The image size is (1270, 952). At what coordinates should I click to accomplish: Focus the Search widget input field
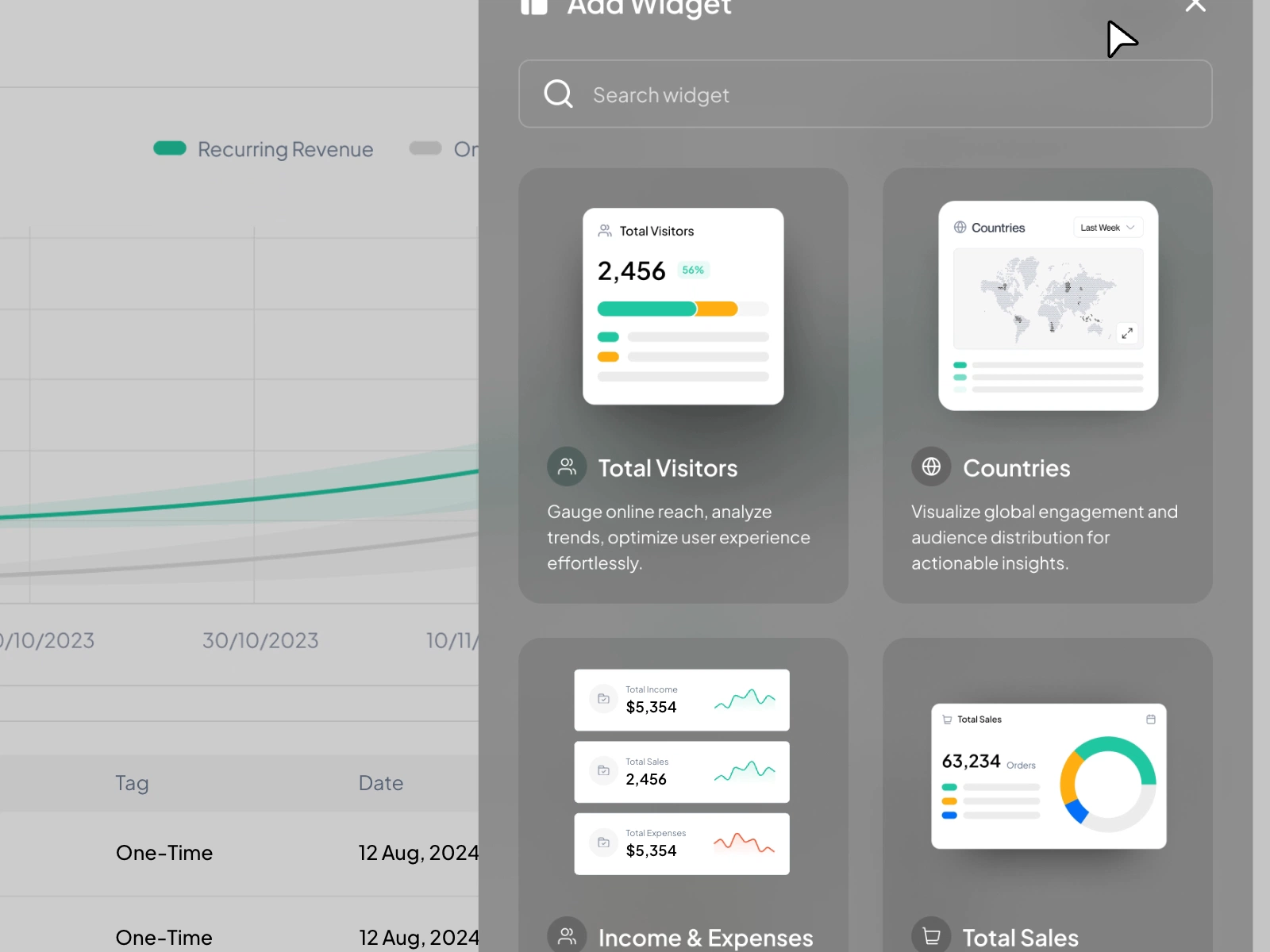pos(865,94)
